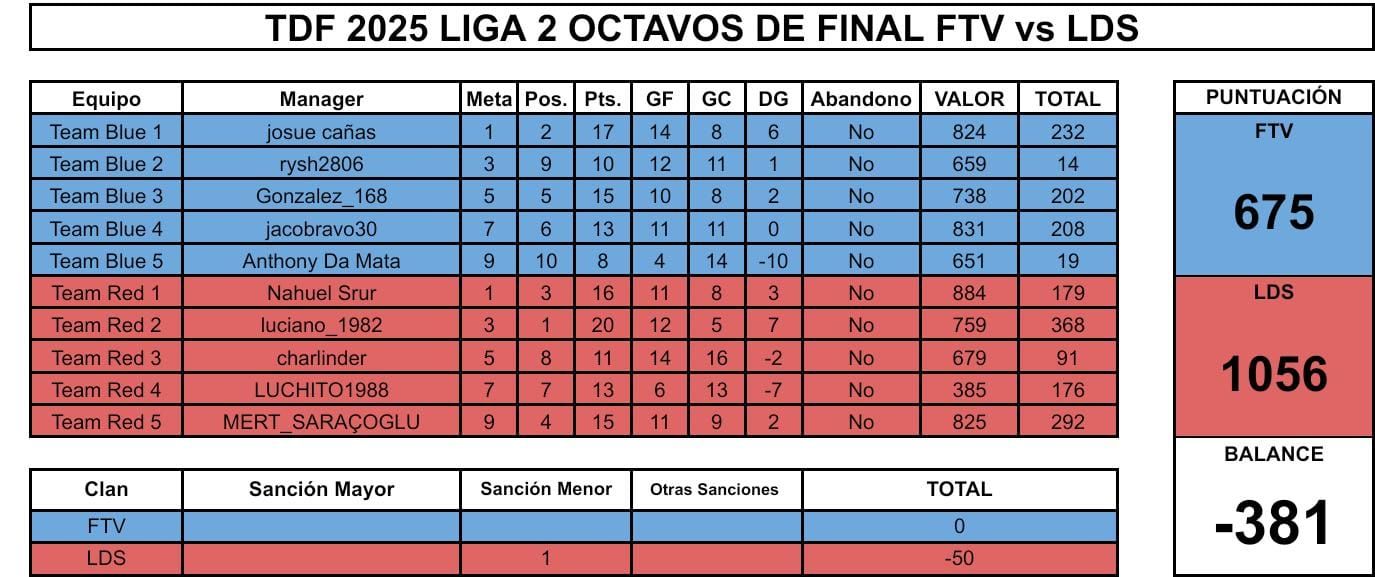Click the luciano_1982 manager cell
The image size is (1375, 577).
point(321,325)
